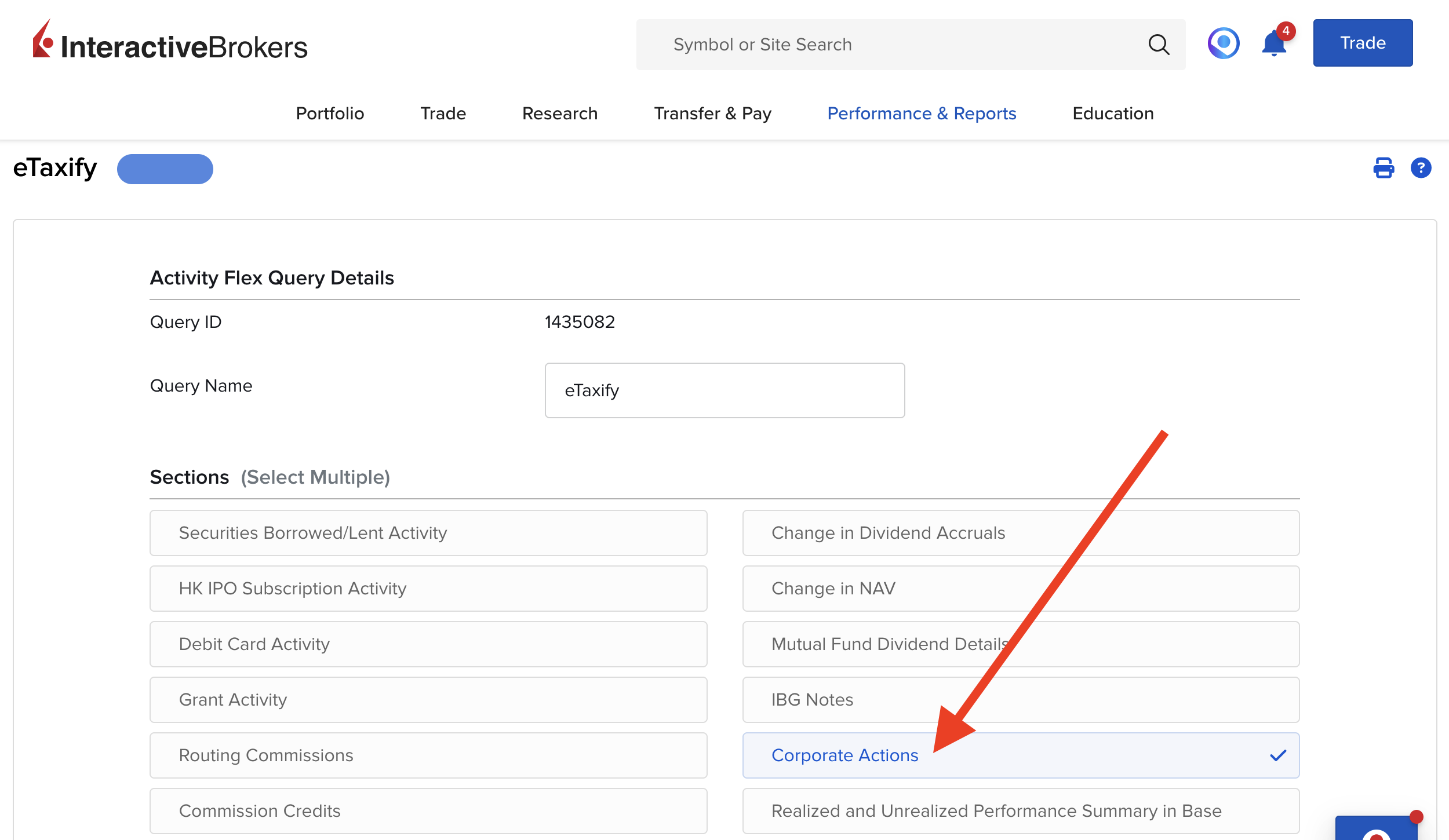
Task: Select Change in Dividend Accruals section
Action: (x=1021, y=533)
